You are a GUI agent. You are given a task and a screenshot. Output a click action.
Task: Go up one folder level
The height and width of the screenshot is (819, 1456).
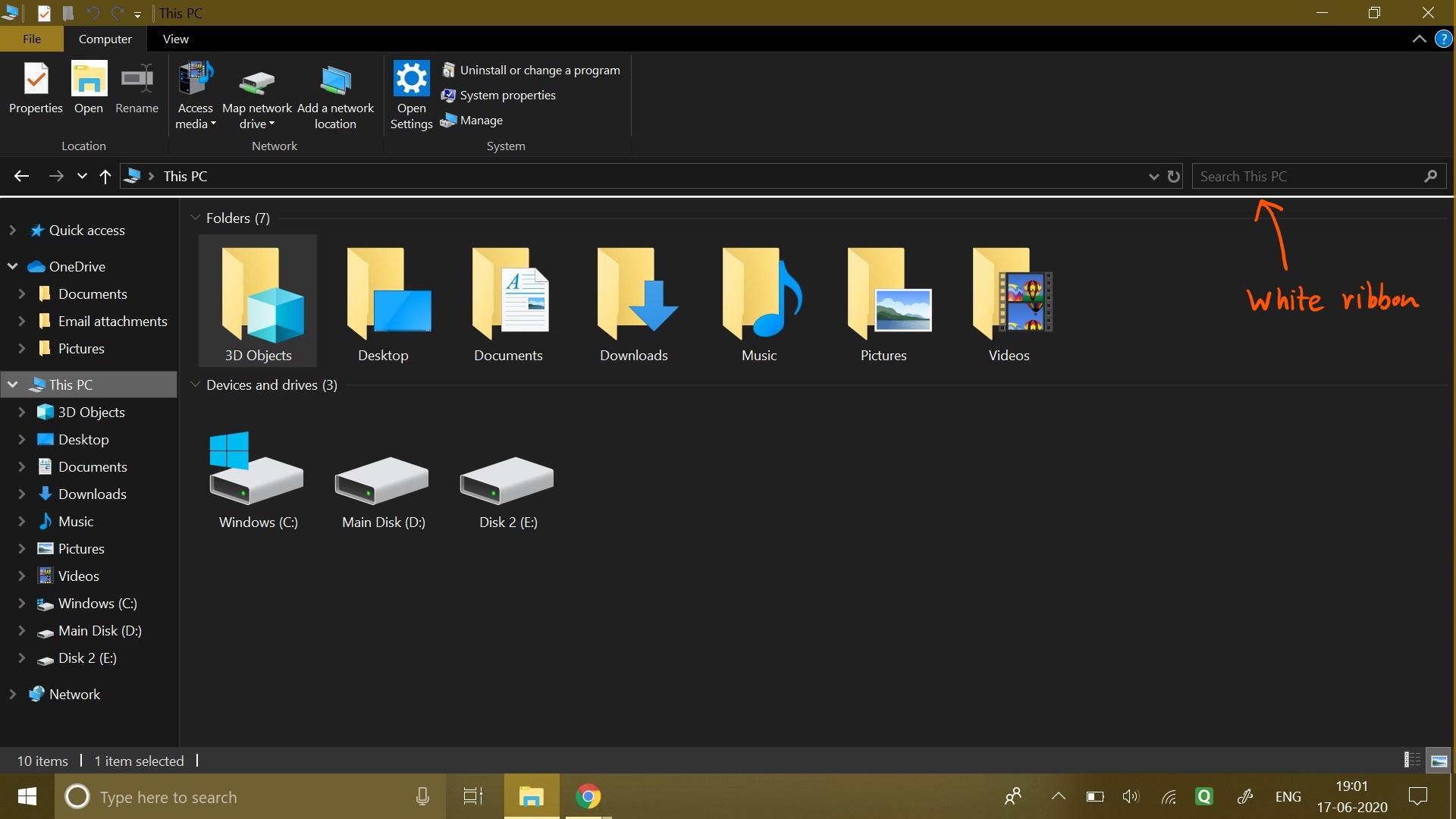point(105,176)
